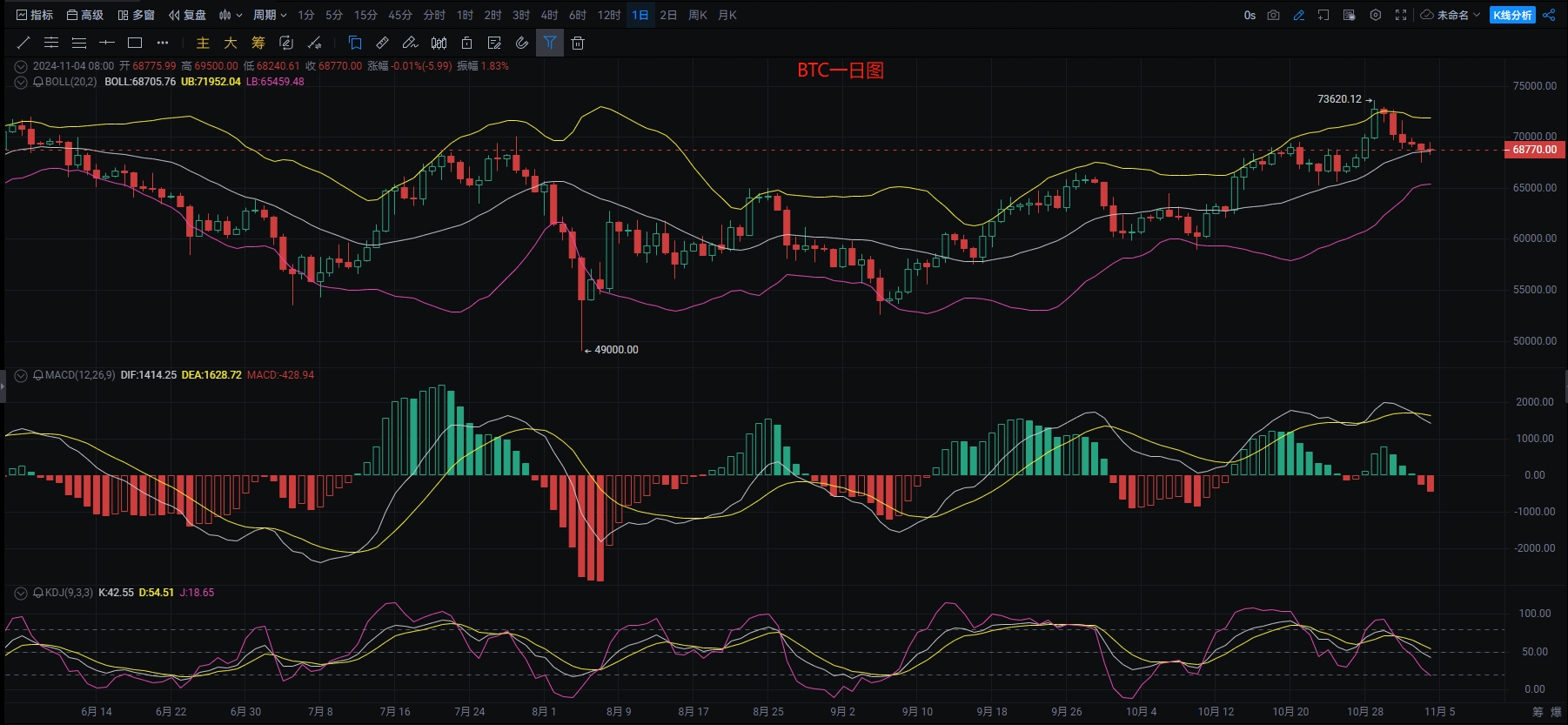Open chart settings via the hexagon icon

click(x=1376, y=15)
